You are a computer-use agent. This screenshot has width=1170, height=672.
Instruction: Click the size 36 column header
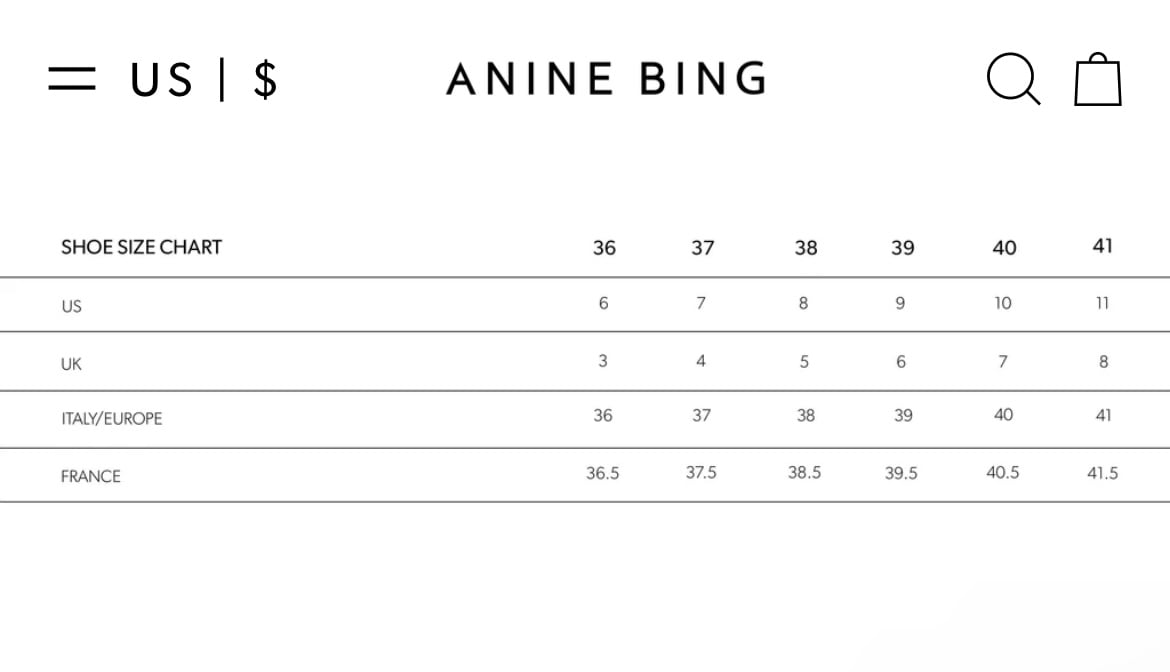[x=604, y=247]
